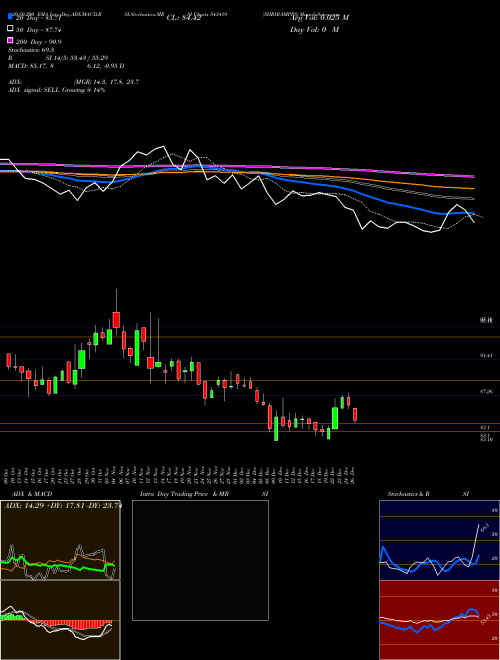
Task: Select the '50 Day - 87.74' legend text
Action: tap(38, 30)
